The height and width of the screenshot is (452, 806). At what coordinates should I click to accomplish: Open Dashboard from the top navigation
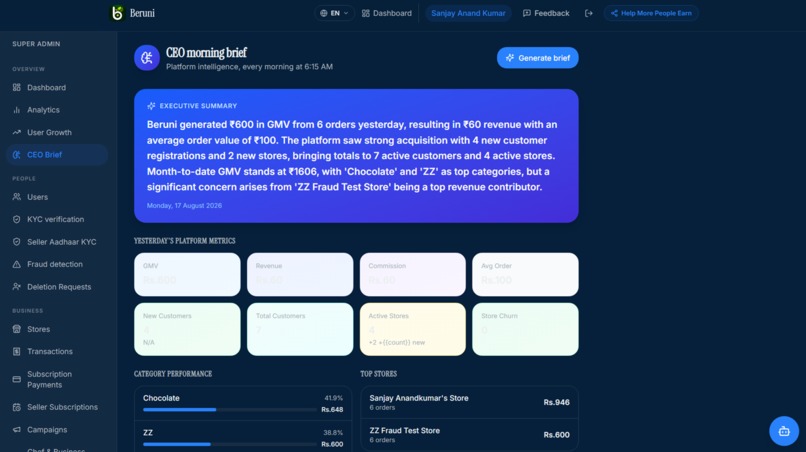pos(387,13)
